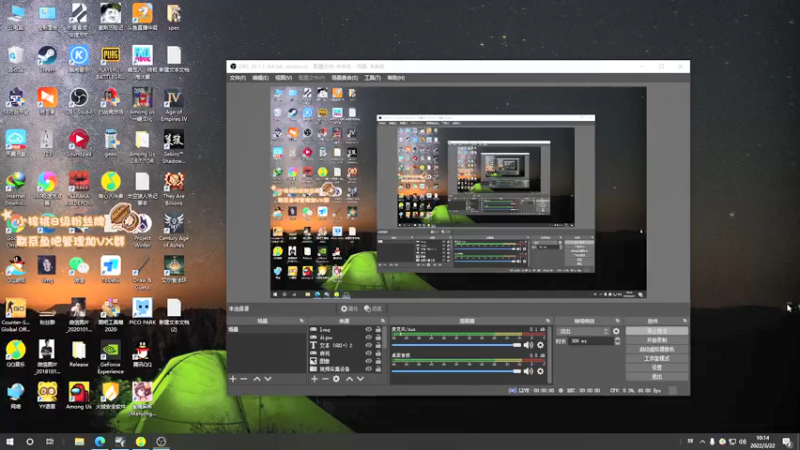This screenshot has width=800, height=450.
Task: Enable 工作室模式 studio mode button
Action: pos(657,359)
